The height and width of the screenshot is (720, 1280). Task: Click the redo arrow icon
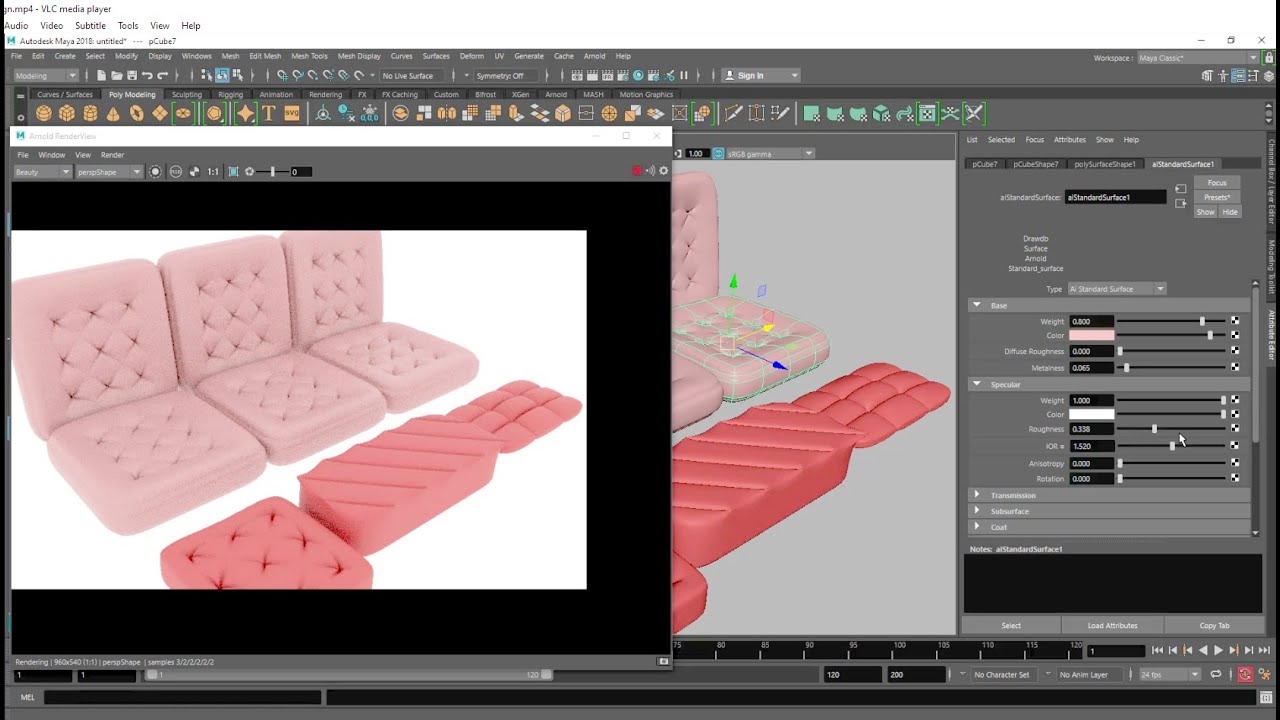(162, 75)
